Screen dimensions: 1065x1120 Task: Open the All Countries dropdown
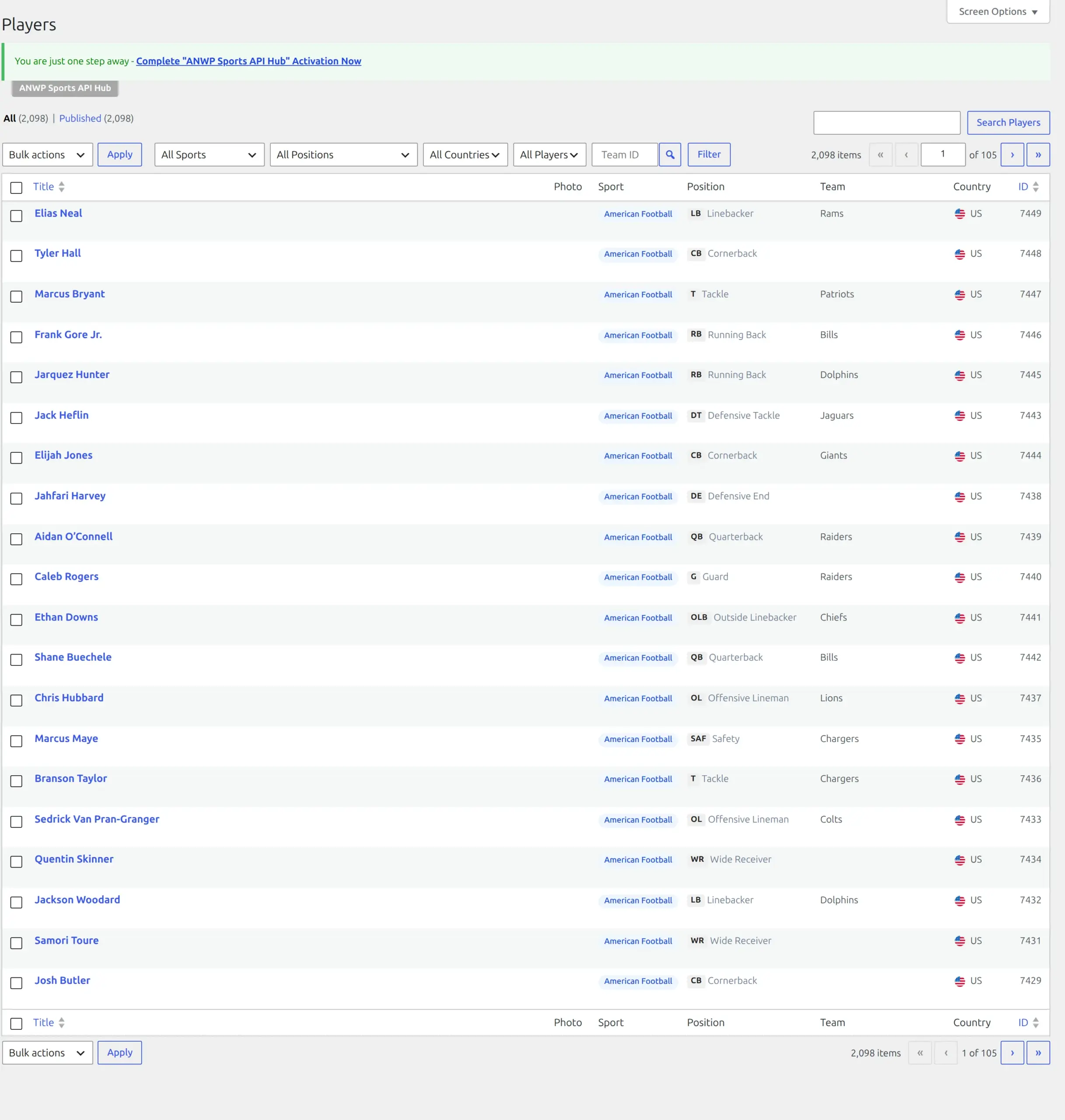(465, 154)
